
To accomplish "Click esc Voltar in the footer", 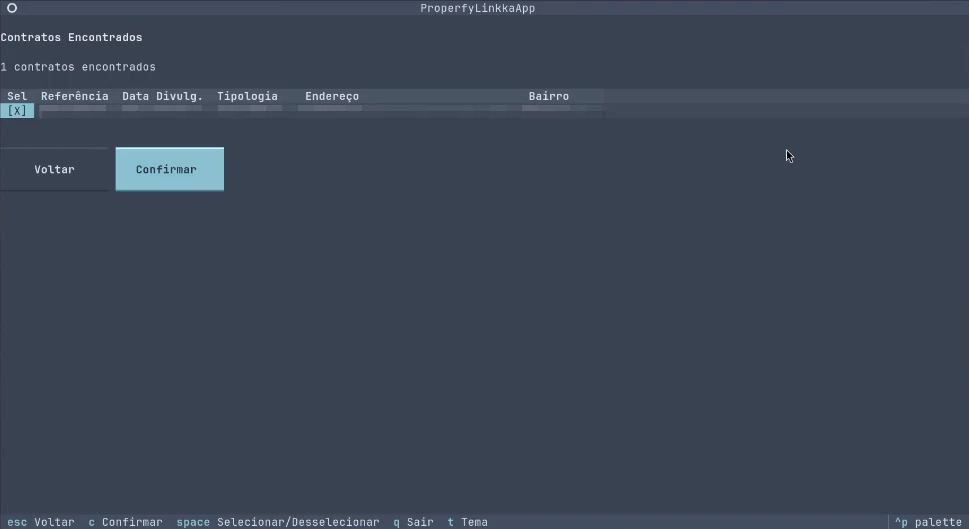I will [x=41, y=522].
